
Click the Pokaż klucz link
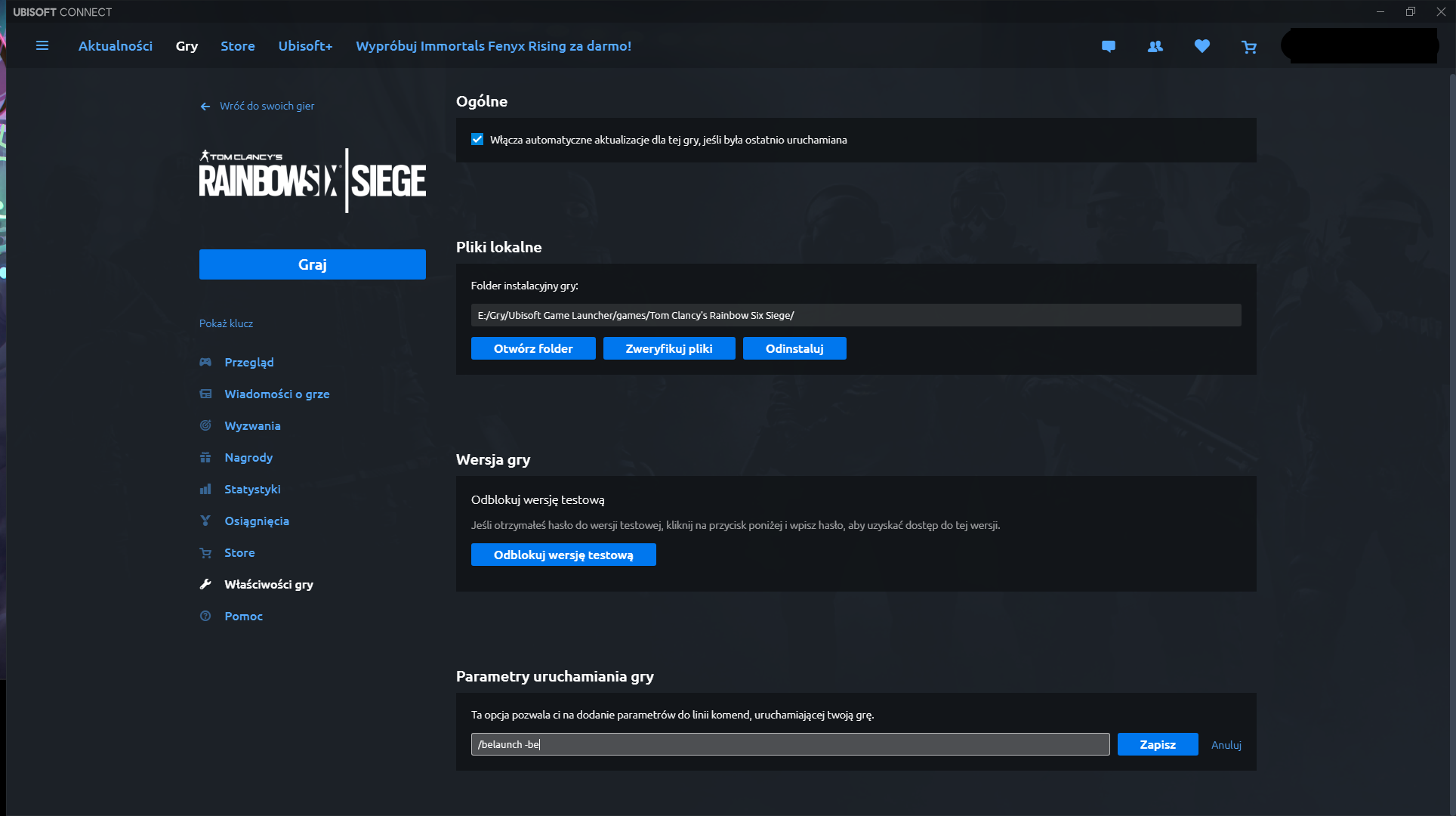pos(226,323)
